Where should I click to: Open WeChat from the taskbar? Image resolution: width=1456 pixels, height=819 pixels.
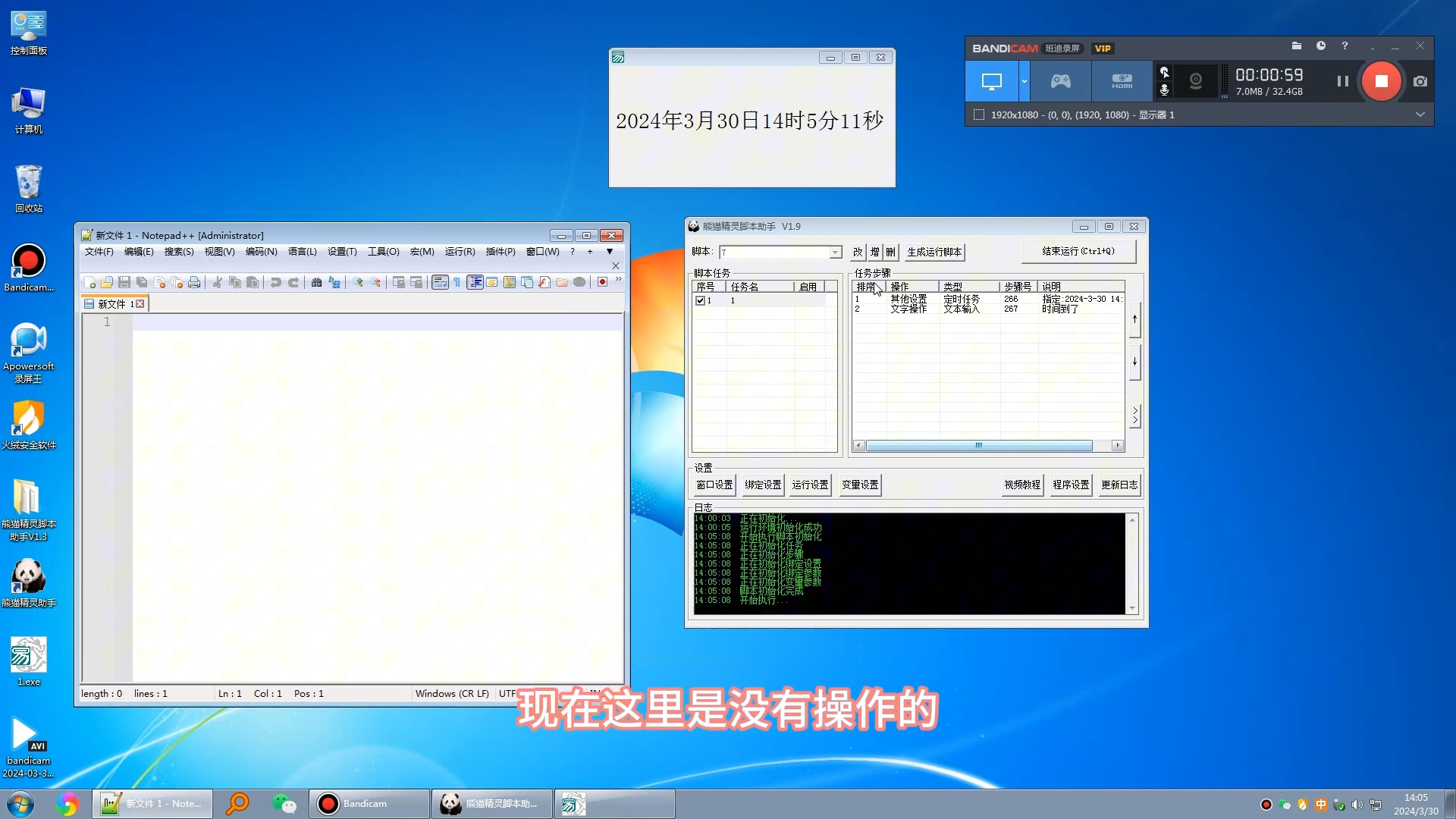284,804
